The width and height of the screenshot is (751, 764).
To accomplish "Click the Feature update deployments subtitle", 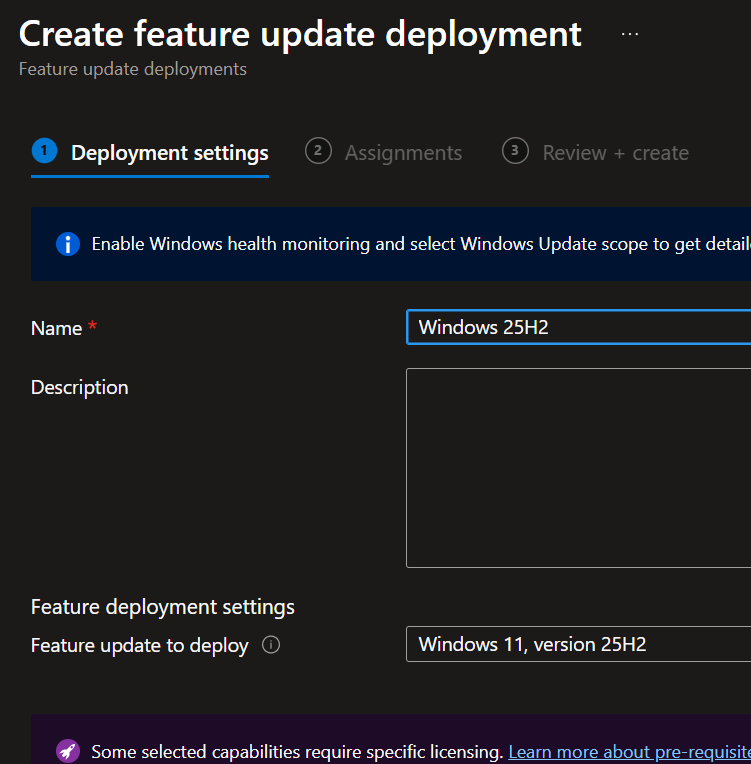I will (133, 69).
